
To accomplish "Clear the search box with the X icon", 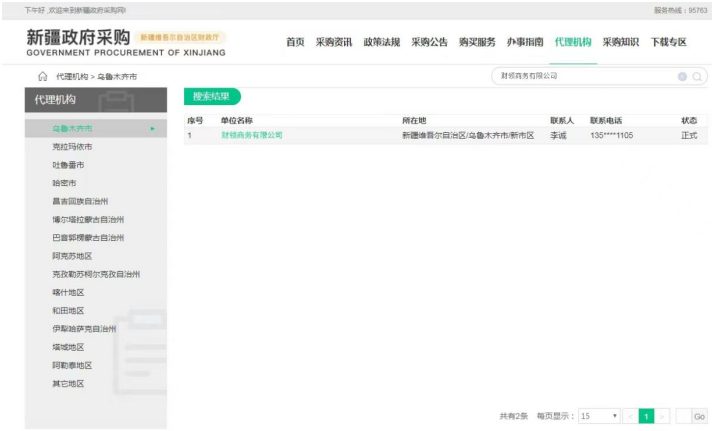I will pyautogui.click(x=682, y=76).
